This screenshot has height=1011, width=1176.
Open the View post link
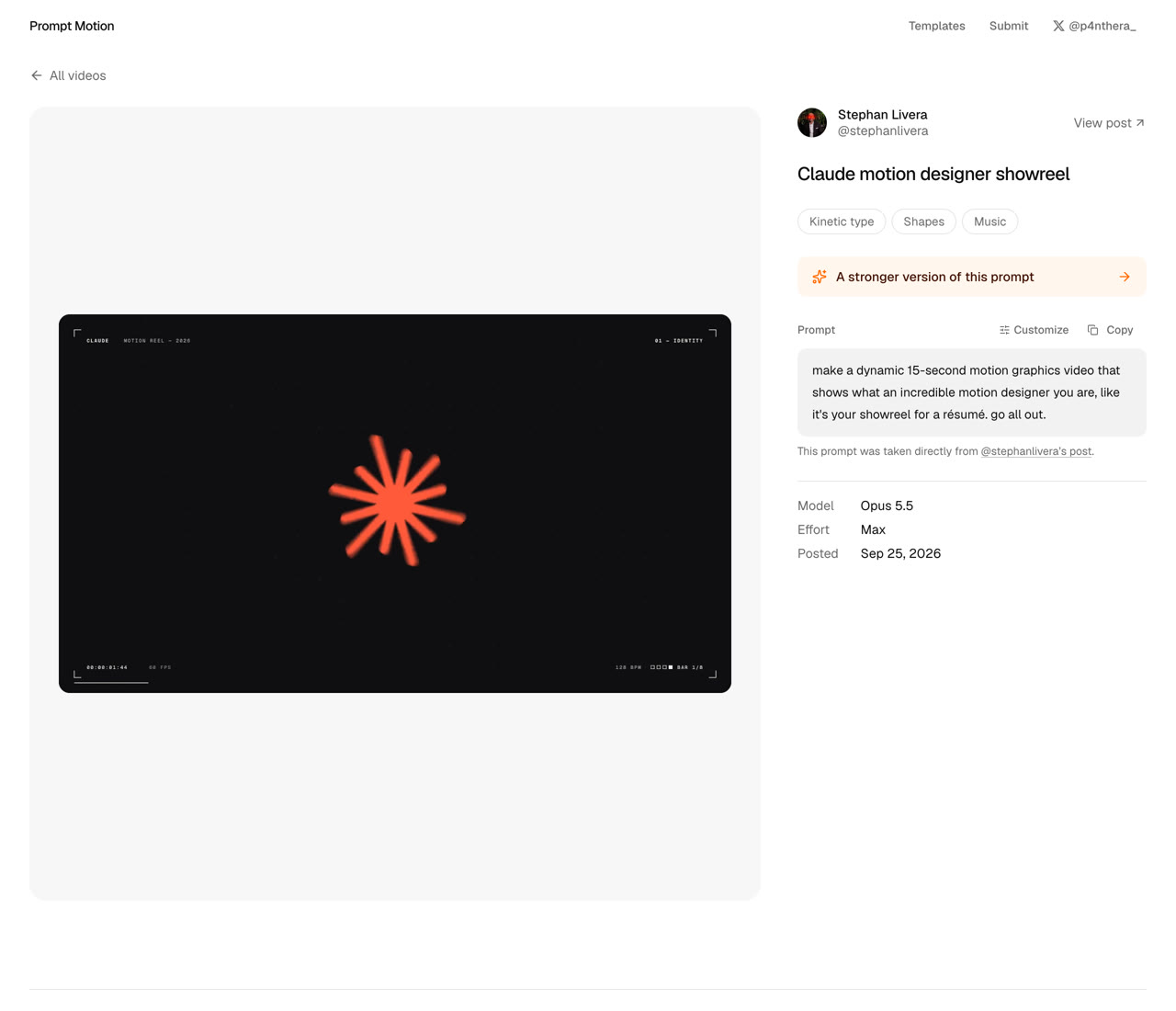pos(1109,123)
